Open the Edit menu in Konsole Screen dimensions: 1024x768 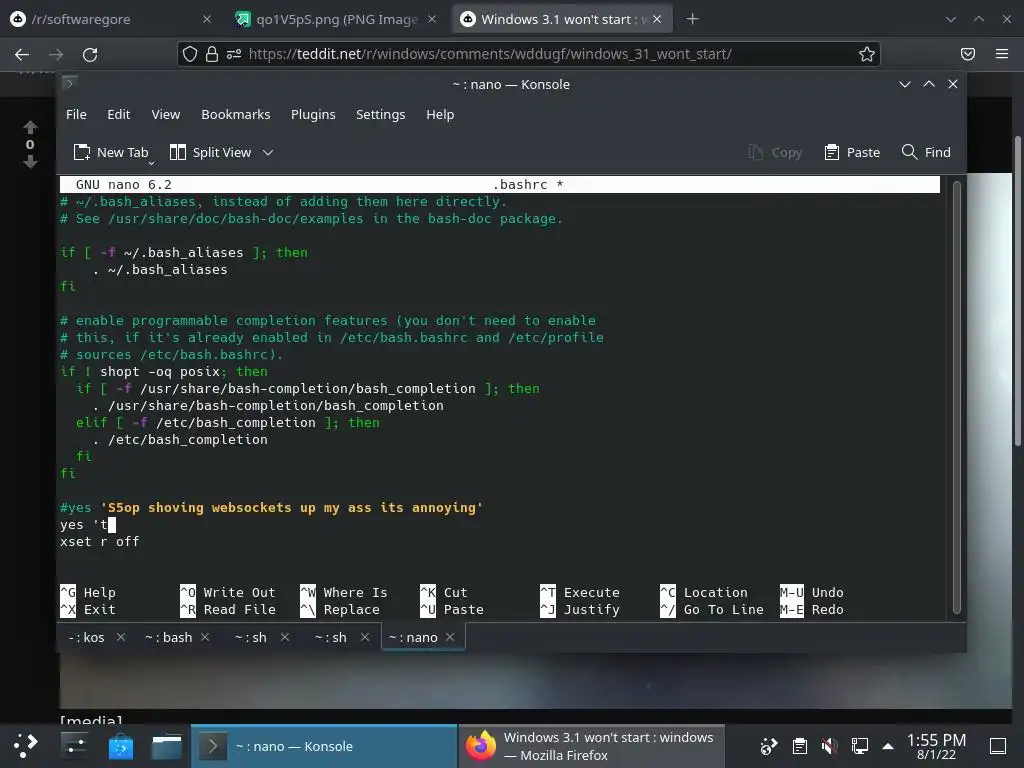[118, 114]
